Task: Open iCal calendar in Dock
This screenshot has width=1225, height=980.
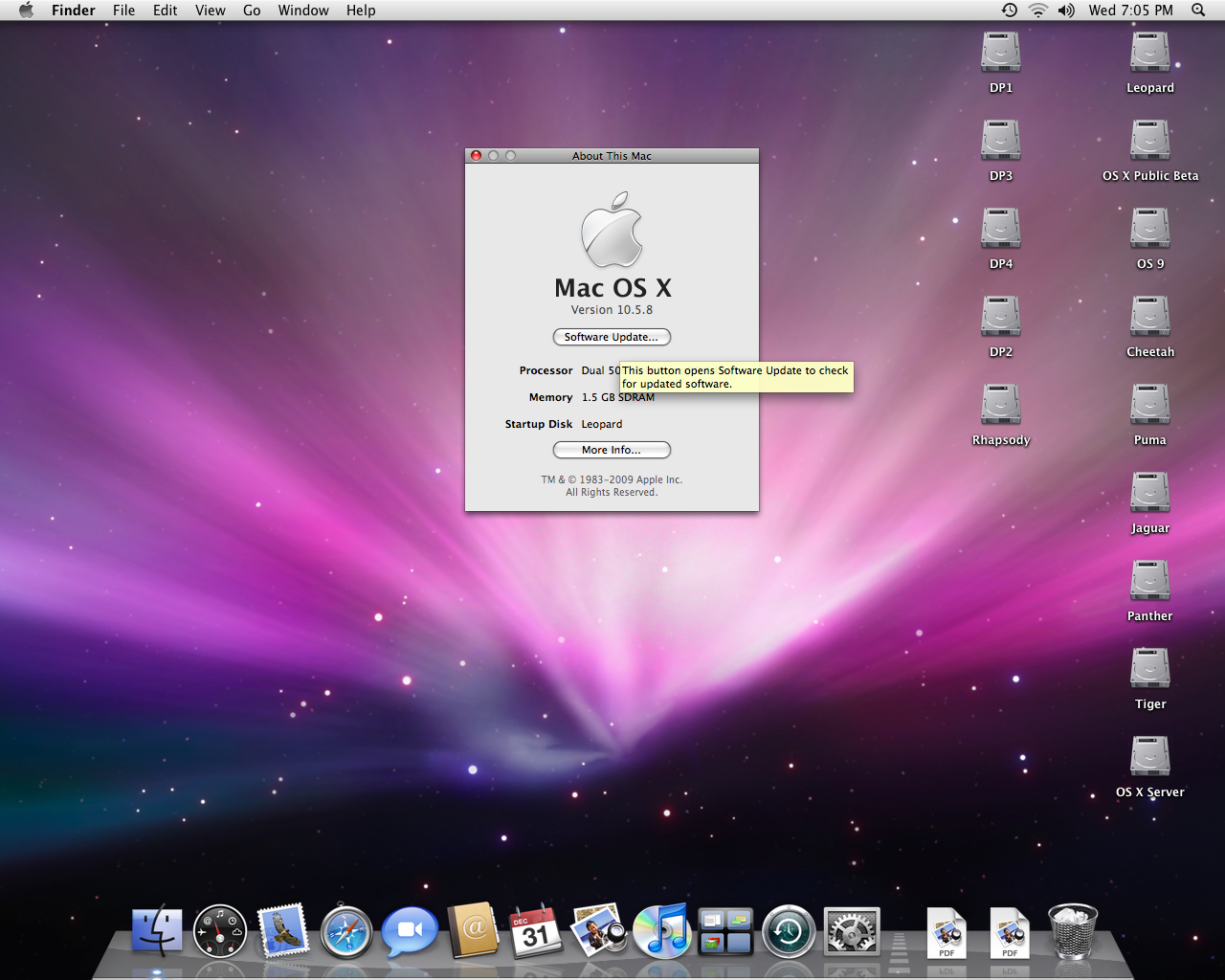Action: coord(536,931)
